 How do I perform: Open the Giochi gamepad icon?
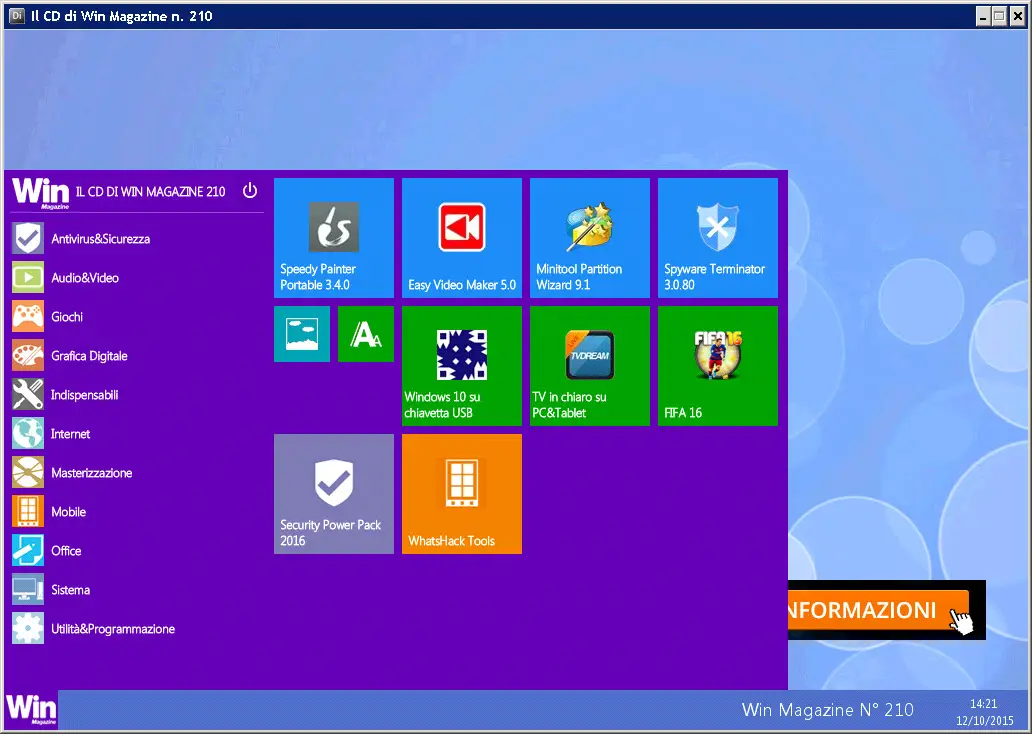coord(28,317)
